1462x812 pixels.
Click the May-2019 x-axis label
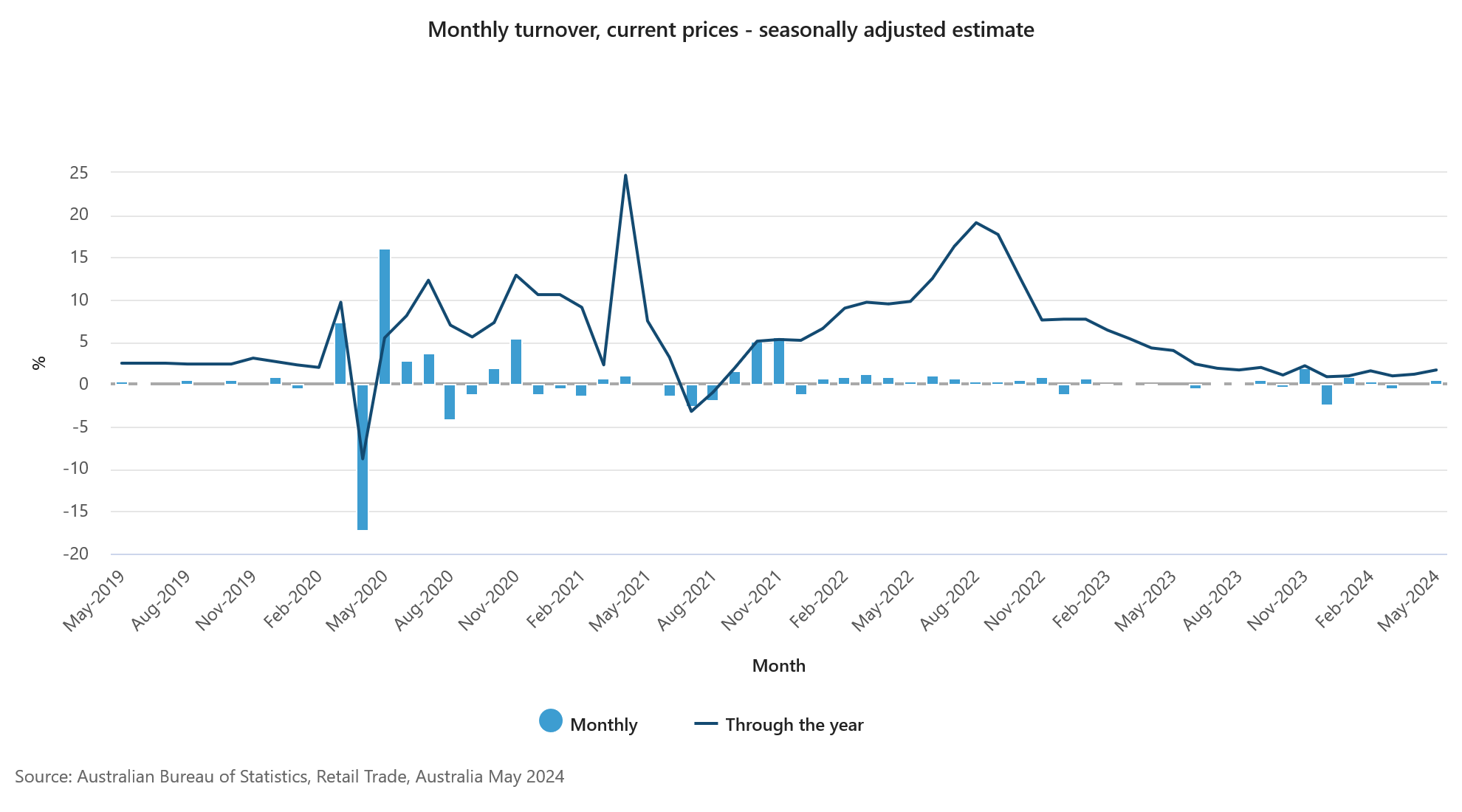tap(94, 600)
